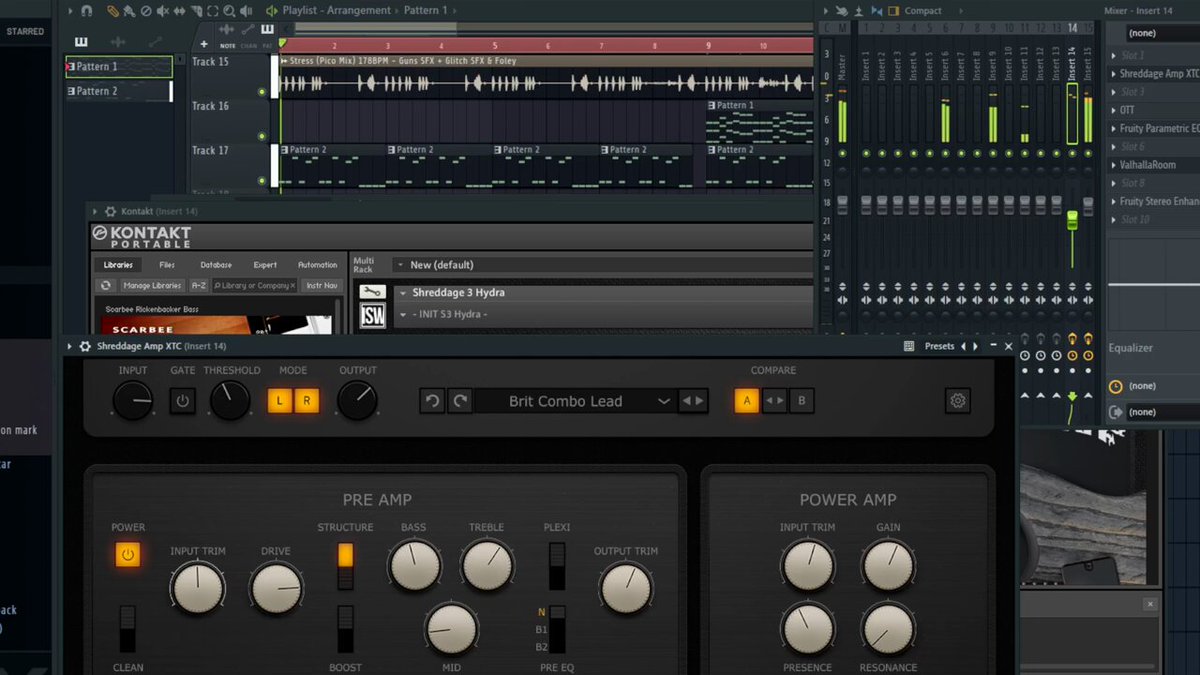Click the playlist magnet snap icon
The image size is (1200, 675).
click(87, 11)
